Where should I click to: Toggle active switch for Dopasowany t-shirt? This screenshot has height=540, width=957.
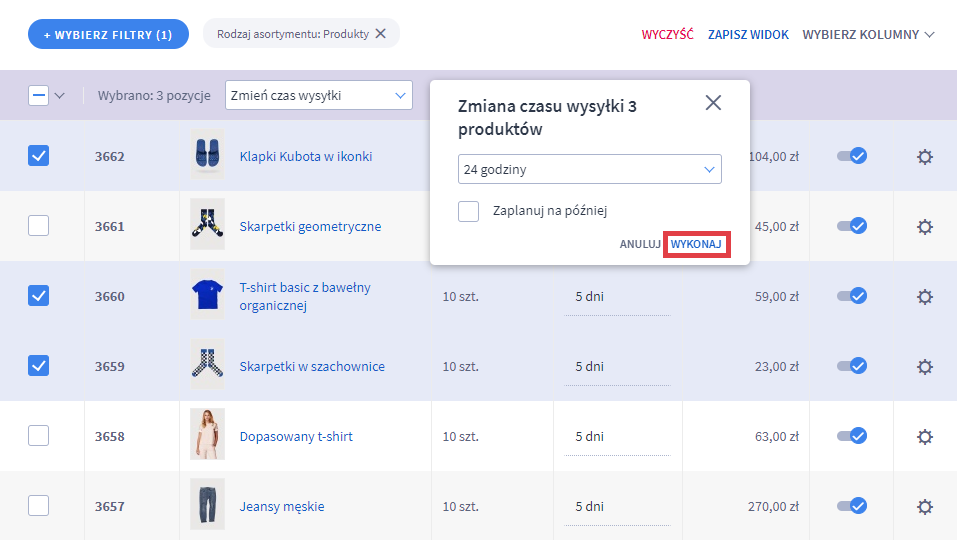[x=851, y=436]
